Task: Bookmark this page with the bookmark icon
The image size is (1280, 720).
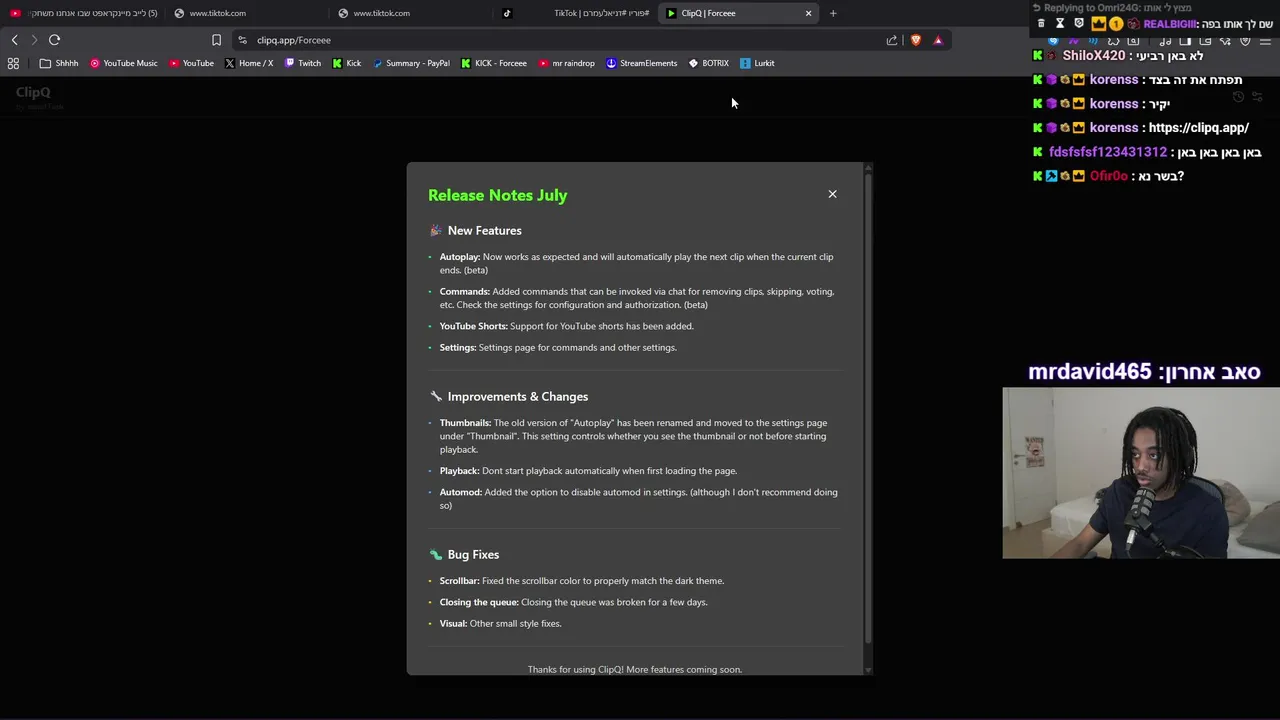Action: [x=216, y=40]
